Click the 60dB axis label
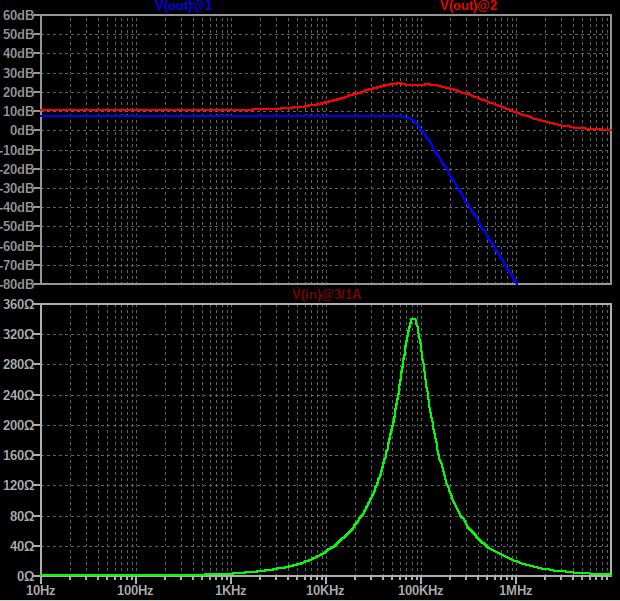The height and width of the screenshot is (601, 620). pos(18,15)
